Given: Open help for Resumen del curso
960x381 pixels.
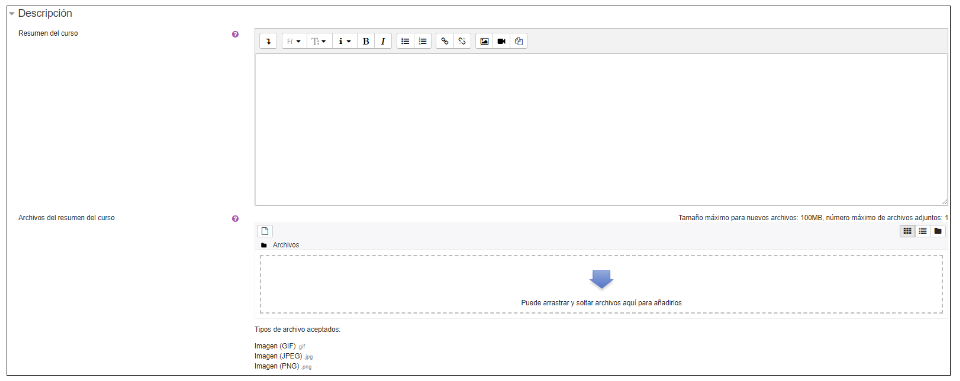Looking at the screenshot, I should pos(235,34).
